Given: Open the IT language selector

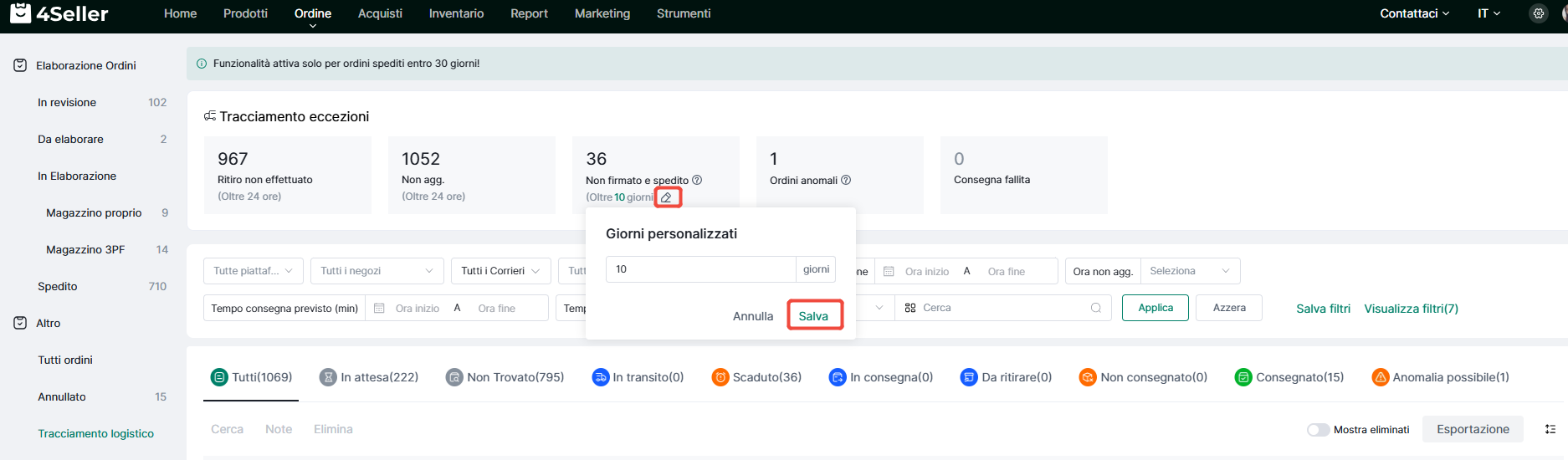Looking at the screenshot, I should [x=1489, y=13].
